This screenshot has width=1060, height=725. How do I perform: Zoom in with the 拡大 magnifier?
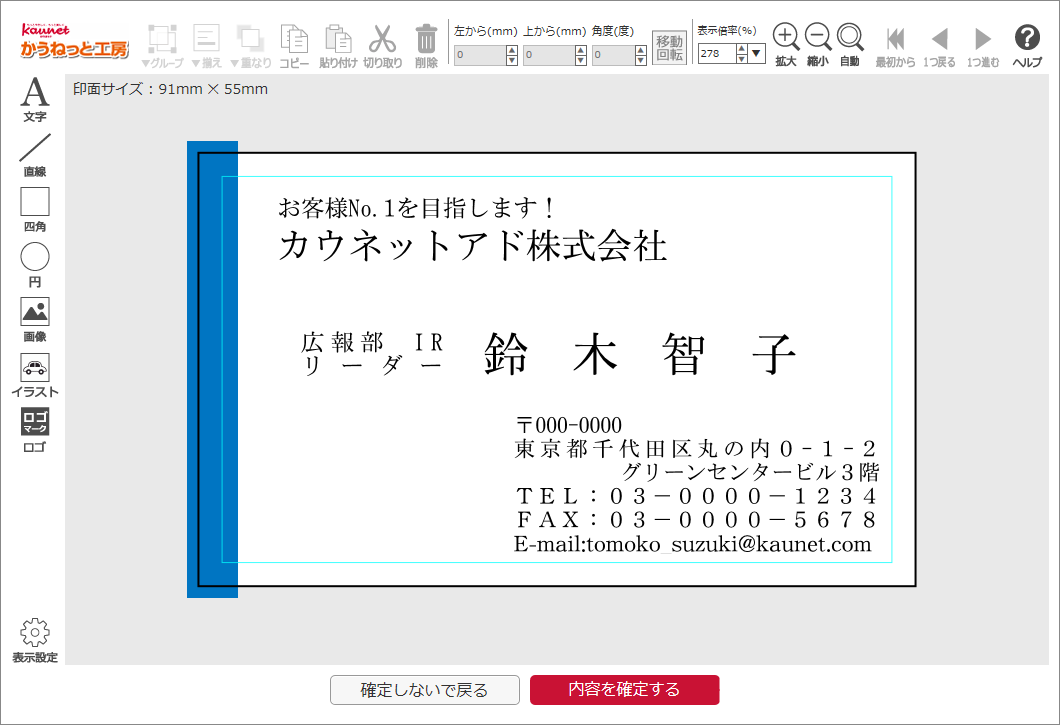point(786,45)
